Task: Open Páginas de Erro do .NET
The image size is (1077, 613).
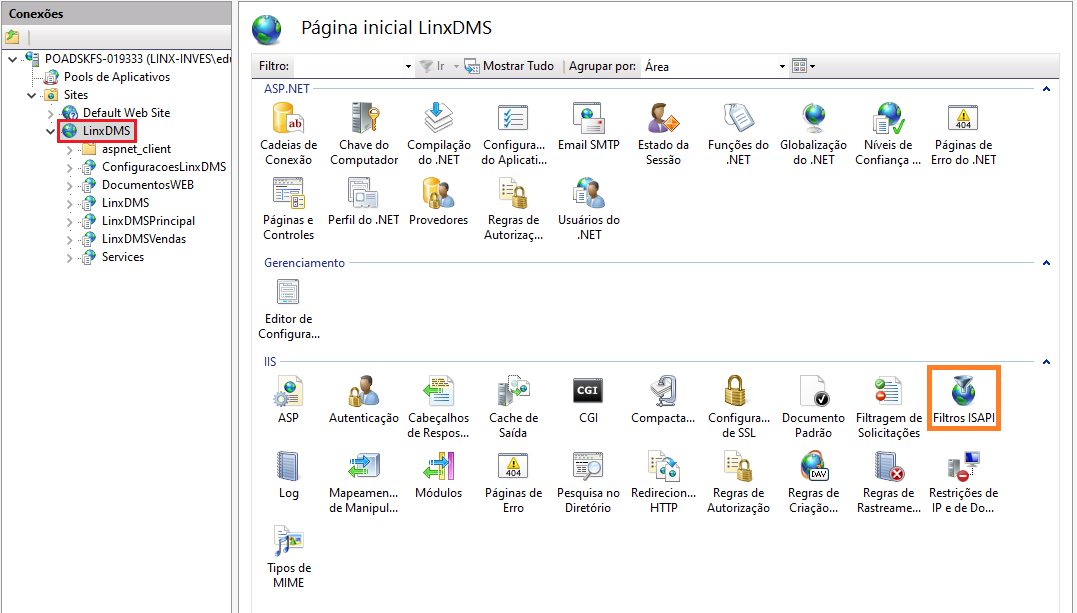Action: click(964, 134)
